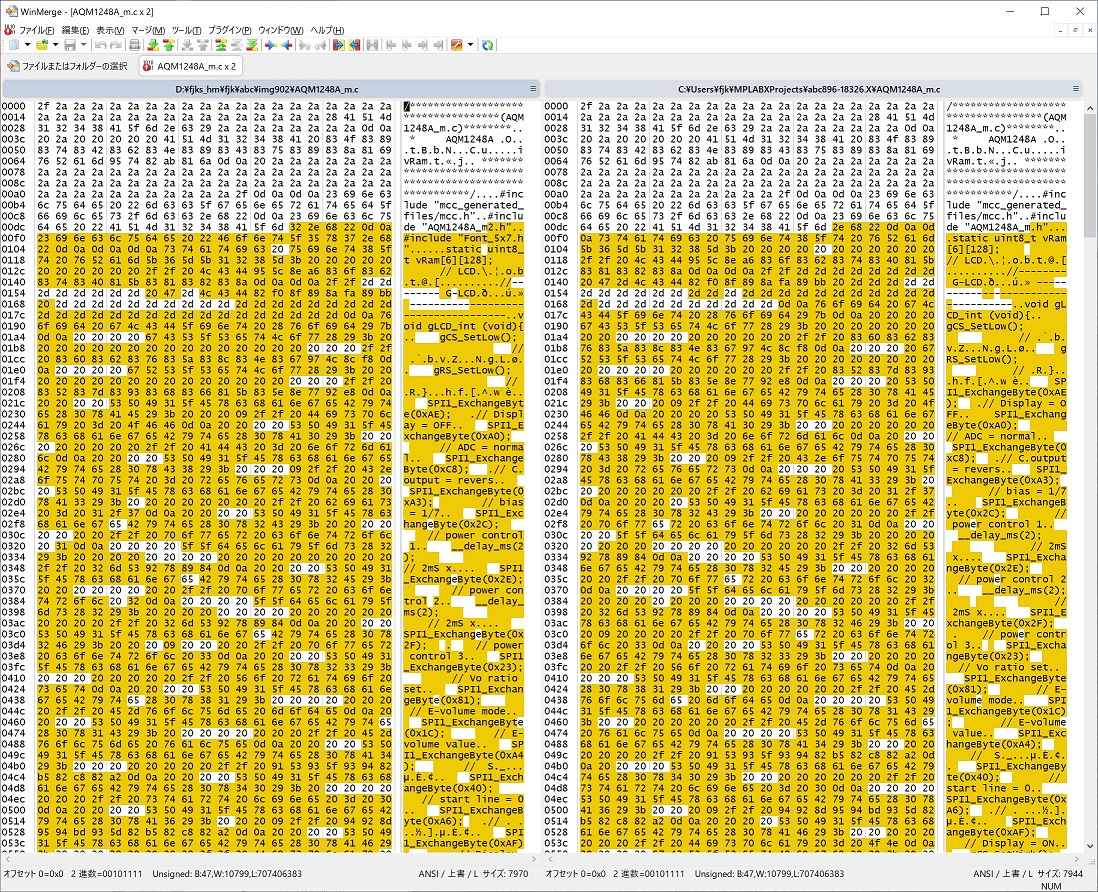
Task: Click the Save floppy disk icon
Action: (x=69, y=45)
